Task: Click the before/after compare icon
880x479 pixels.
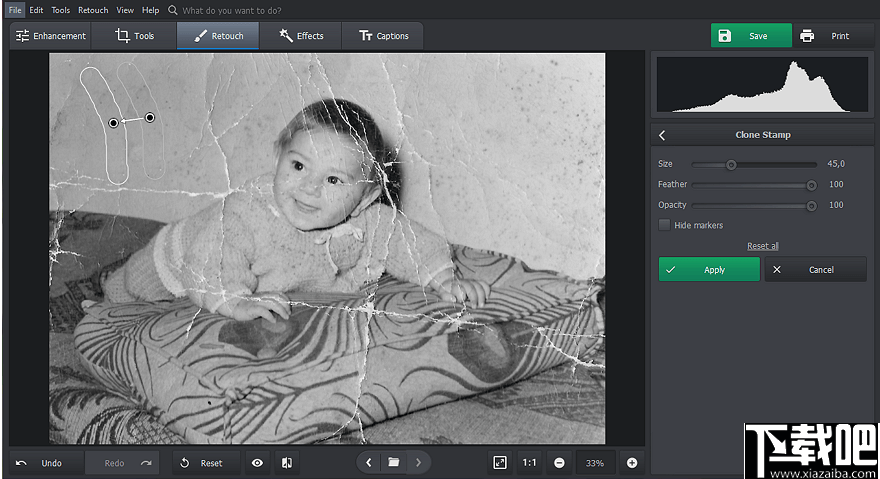Action: [x=286, y=463]
